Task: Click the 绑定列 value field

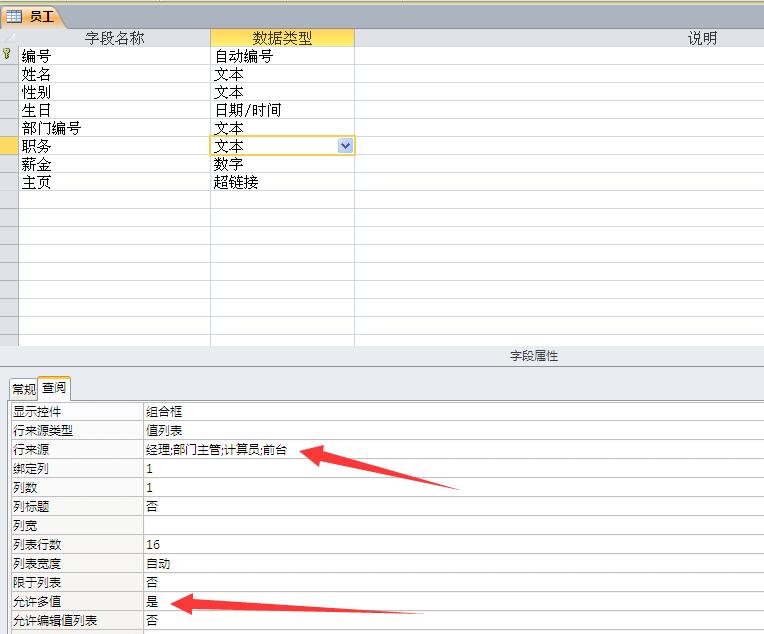Action: click(x=454, y=469)
